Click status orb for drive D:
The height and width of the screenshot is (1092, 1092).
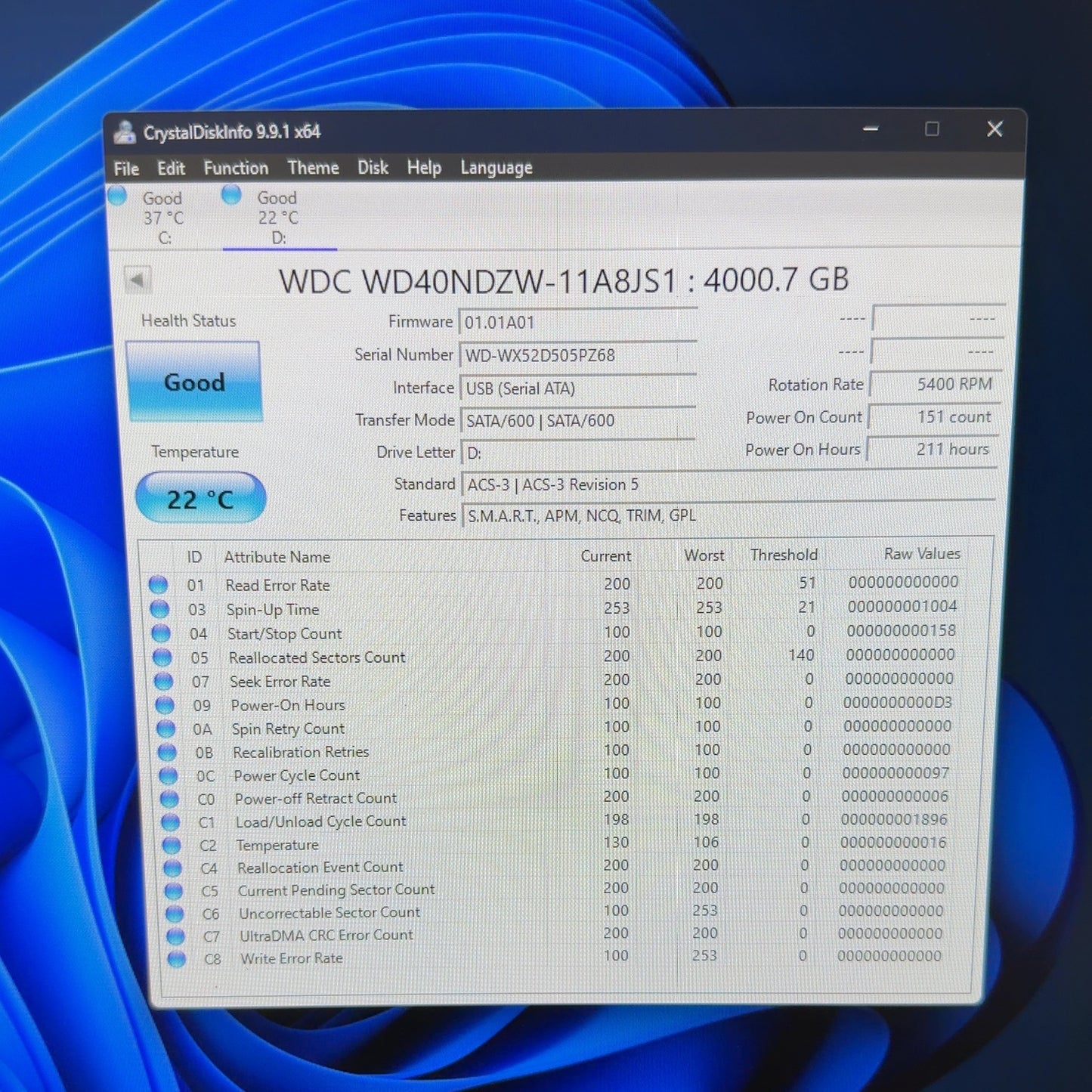(x=231, y=195)
